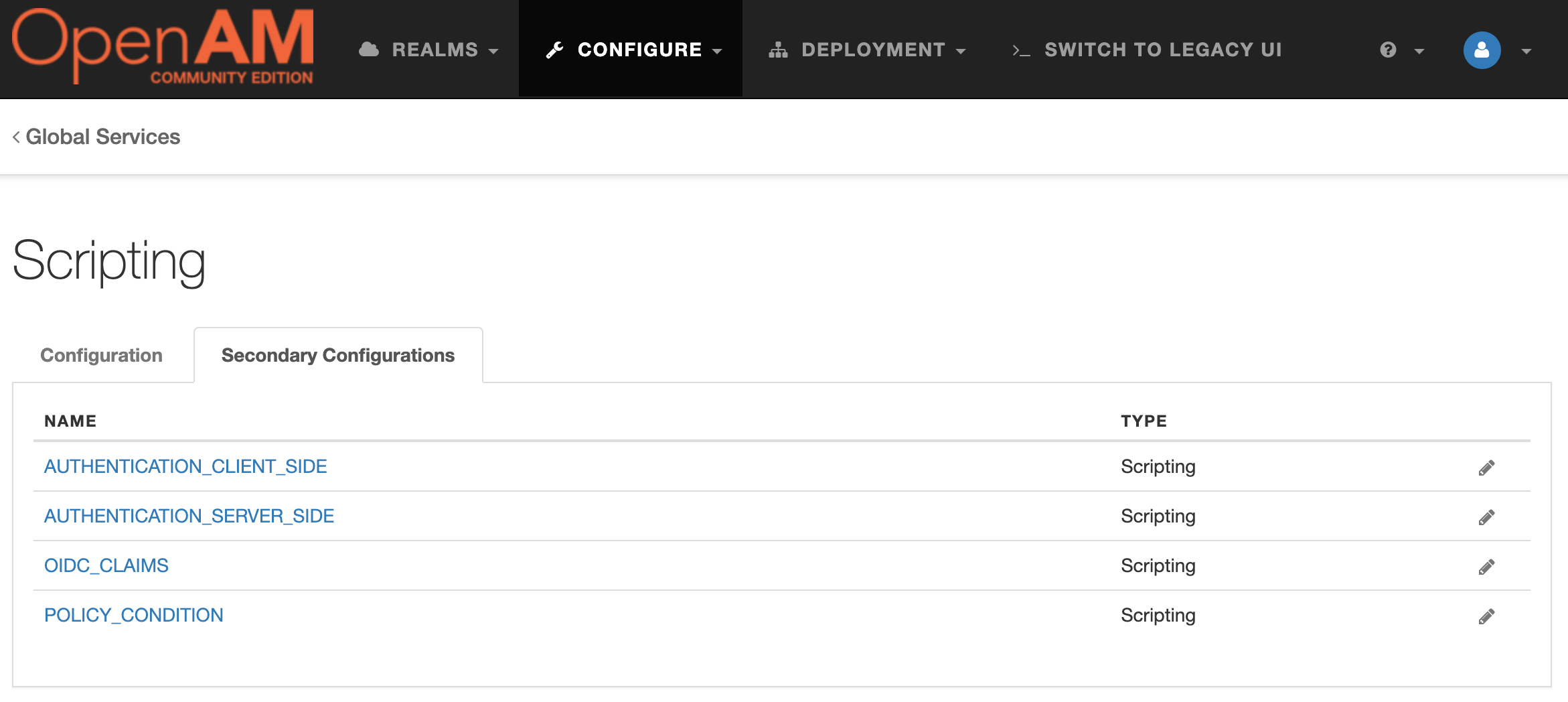Go back to Global Services
The height and width of the screenshot is (702, 1568).
96,137
